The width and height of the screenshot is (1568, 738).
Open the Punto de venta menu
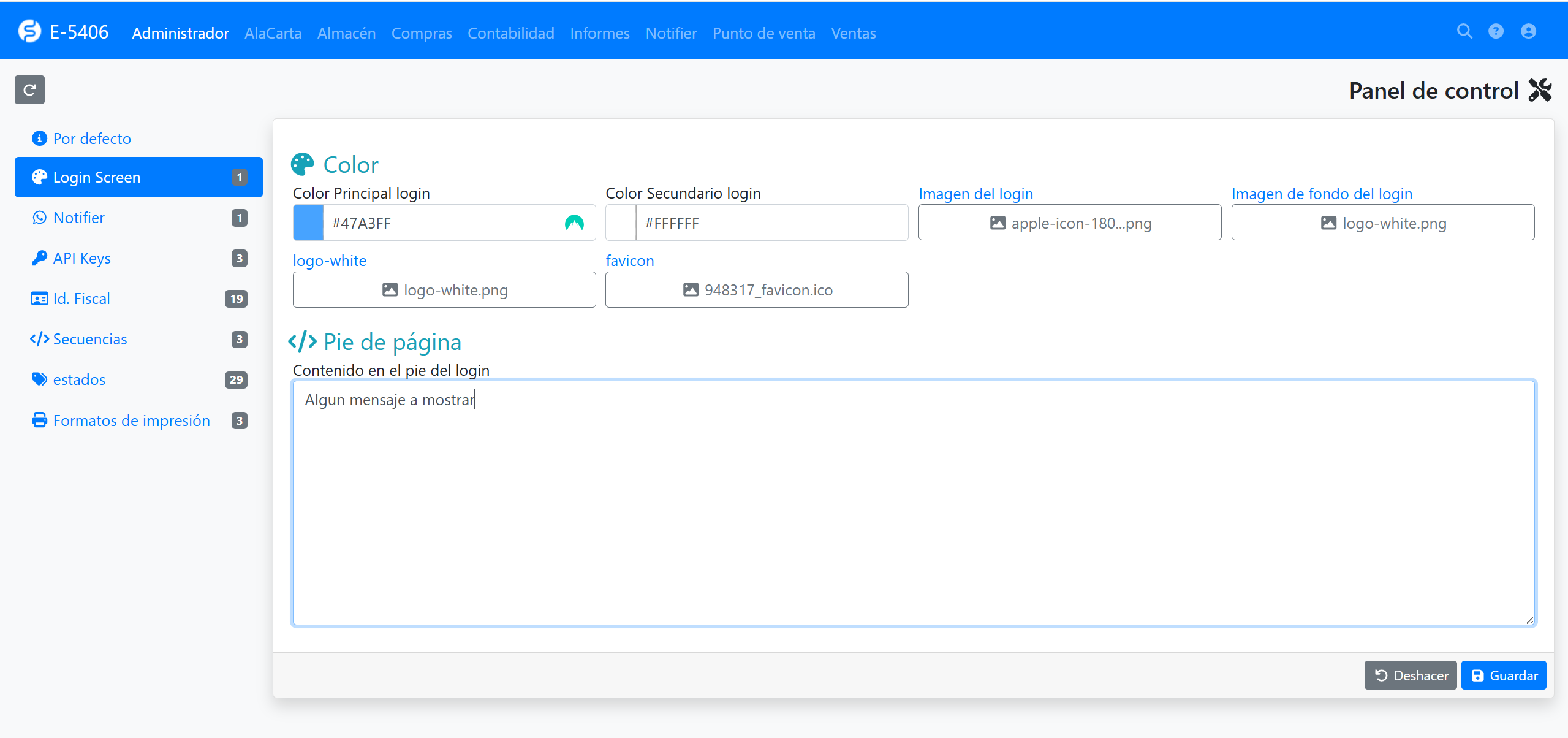[763, 33]
